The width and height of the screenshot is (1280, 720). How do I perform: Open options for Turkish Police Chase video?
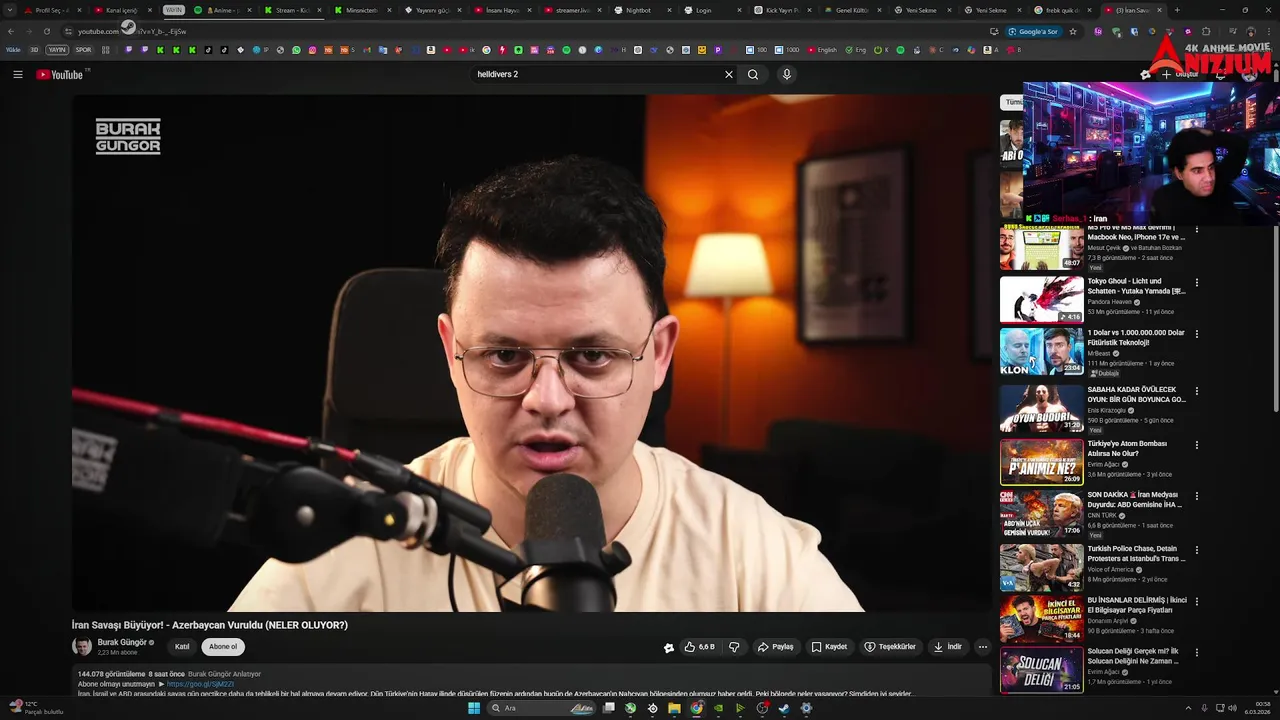1196,550
